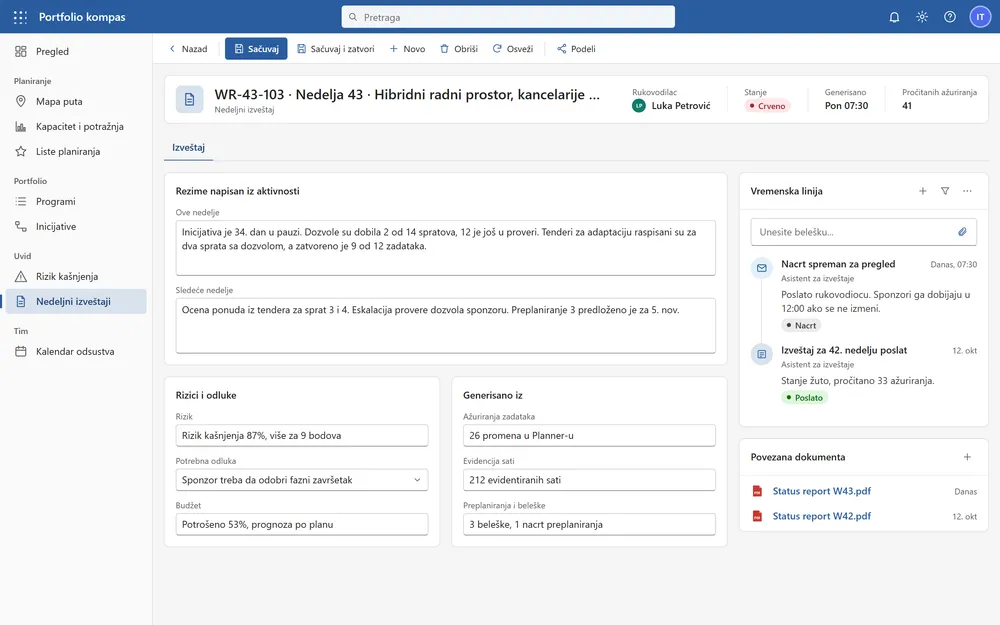Screen dimensions: 1000x625
Task: Save with the Sačuvaj button
Action: (256, 48)
